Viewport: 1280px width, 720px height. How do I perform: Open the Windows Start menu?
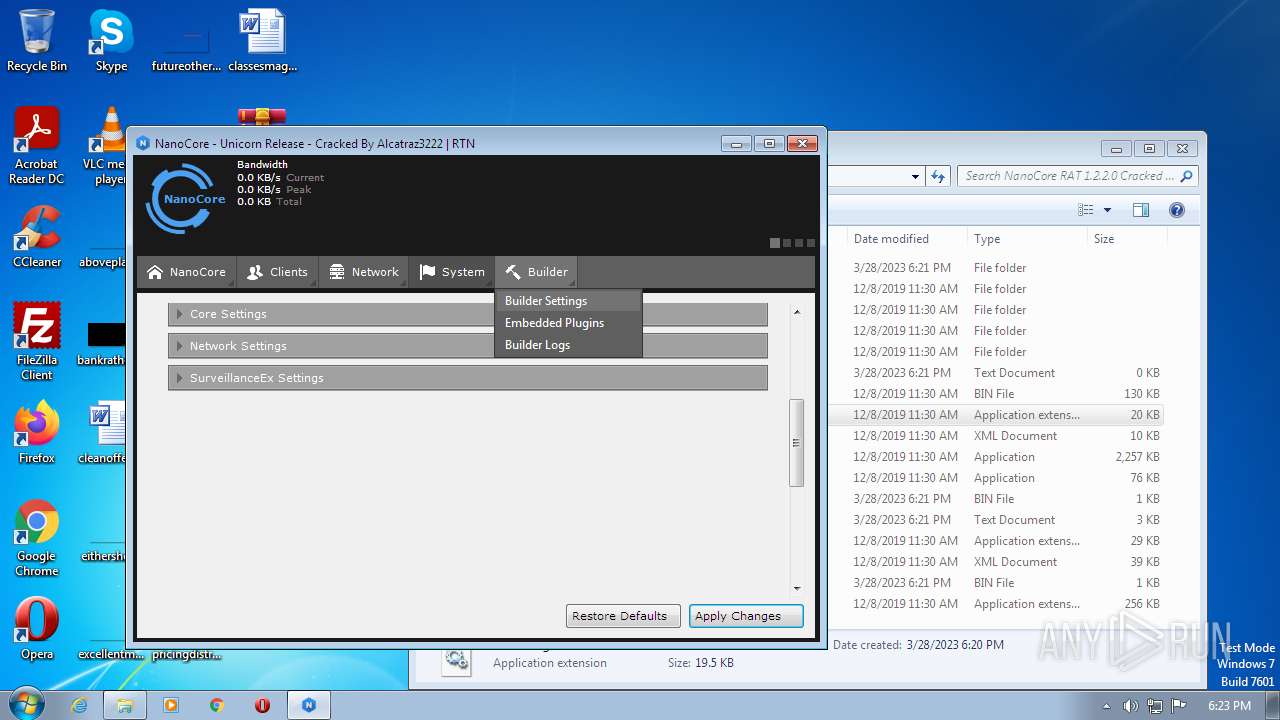pyautogui.click(x=27, y=704)
